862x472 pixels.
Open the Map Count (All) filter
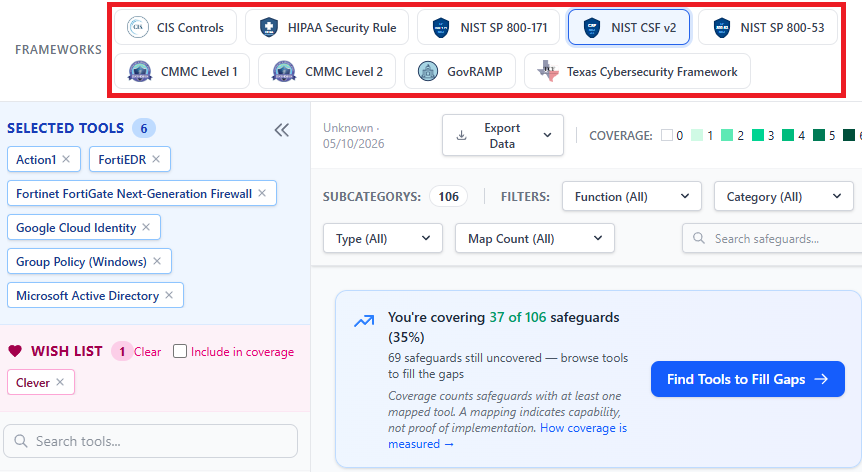(534, 238)
